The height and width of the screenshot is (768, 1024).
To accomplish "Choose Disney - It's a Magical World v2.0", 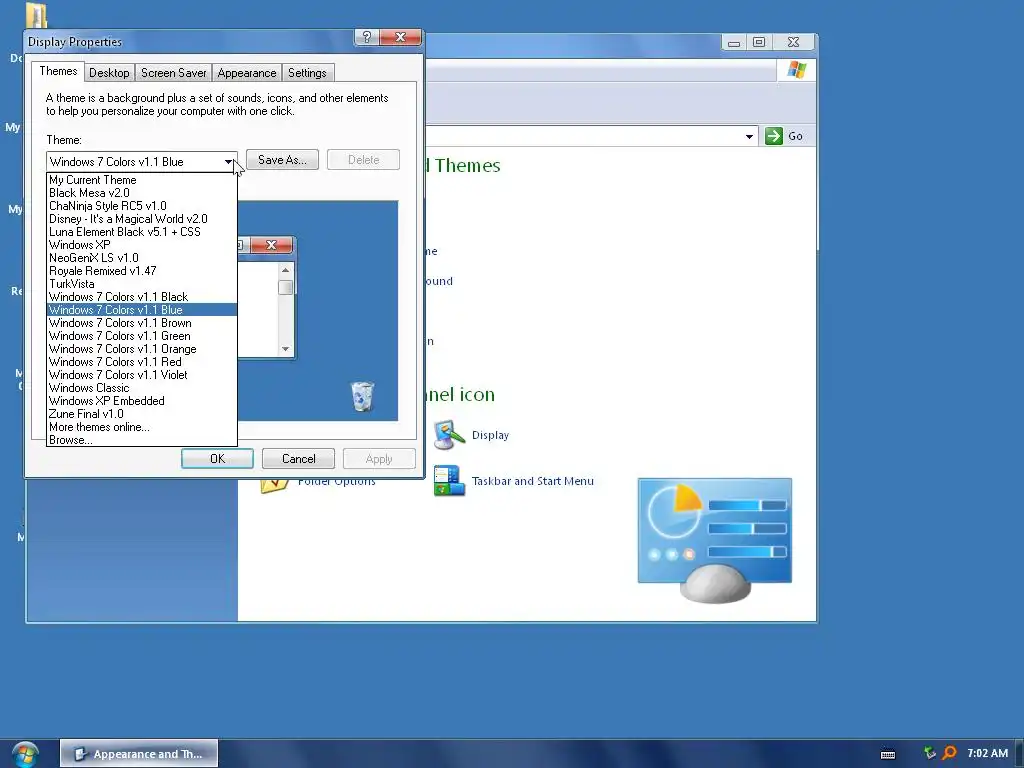I will (x=142, y=219).
